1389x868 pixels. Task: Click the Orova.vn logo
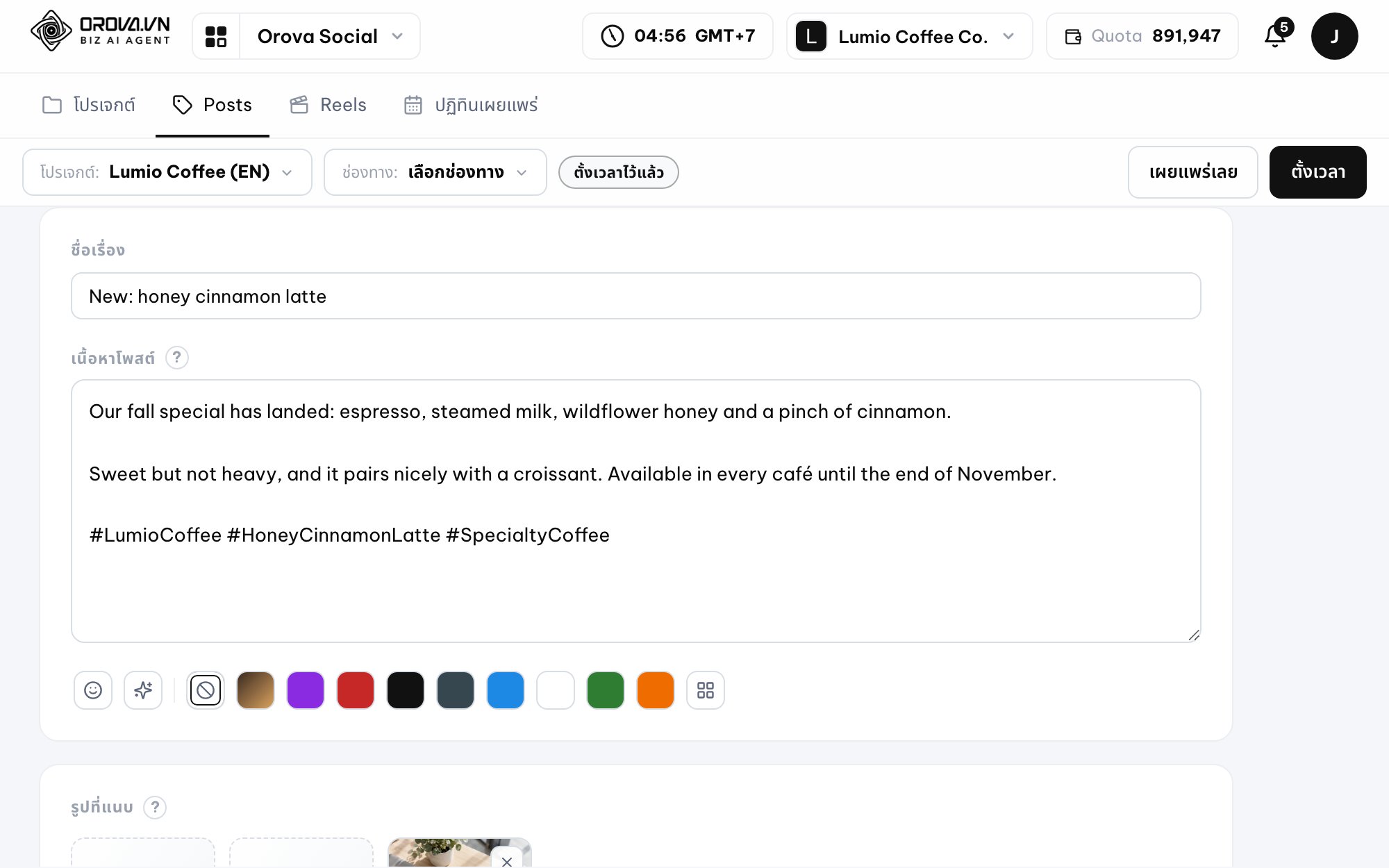pos(101,31)
